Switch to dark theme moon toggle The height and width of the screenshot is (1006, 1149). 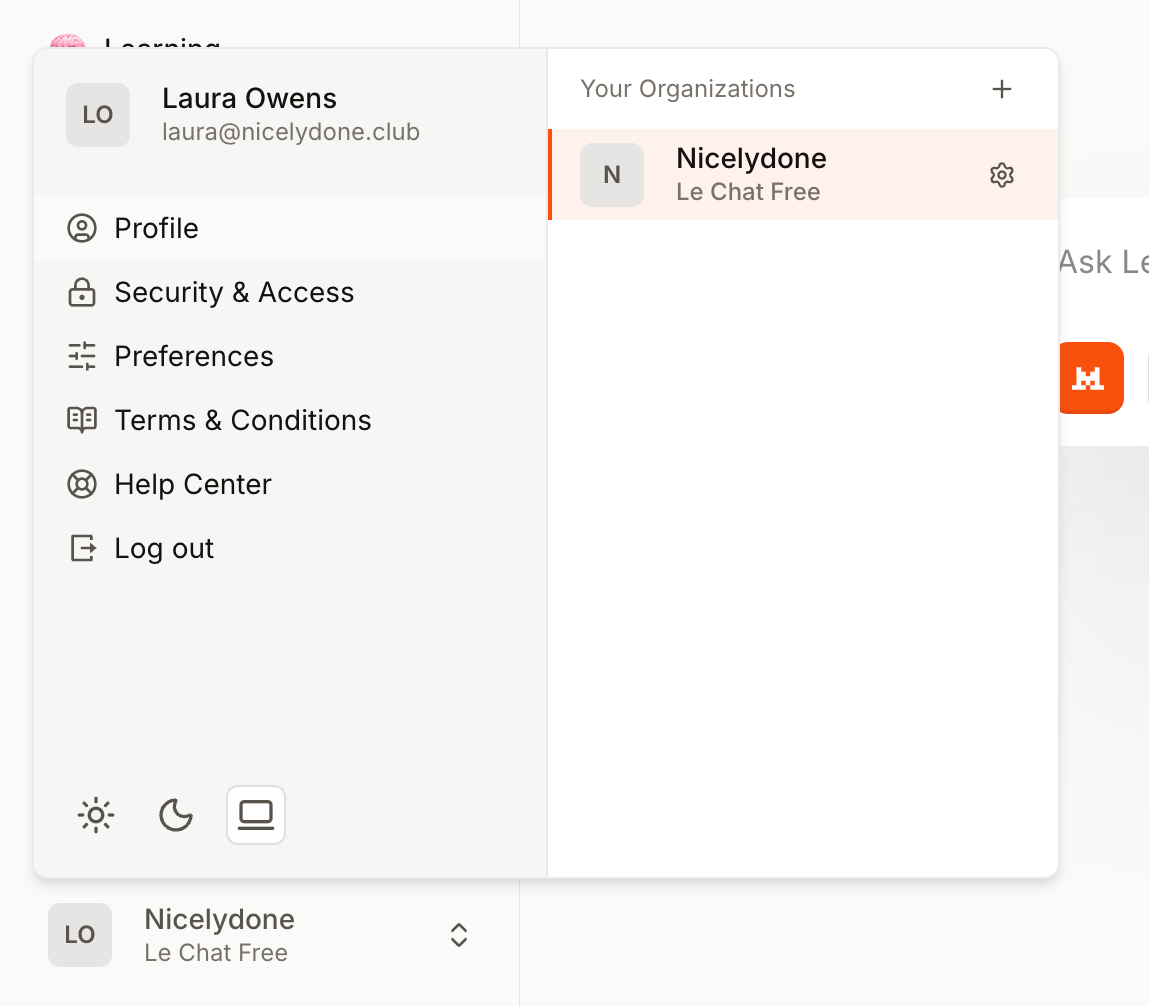[x=176, y=815]
